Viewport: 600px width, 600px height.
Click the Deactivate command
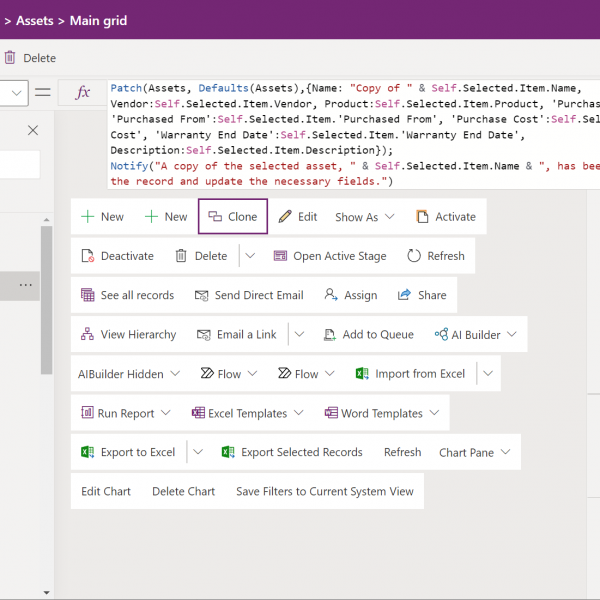coord(117,256)
